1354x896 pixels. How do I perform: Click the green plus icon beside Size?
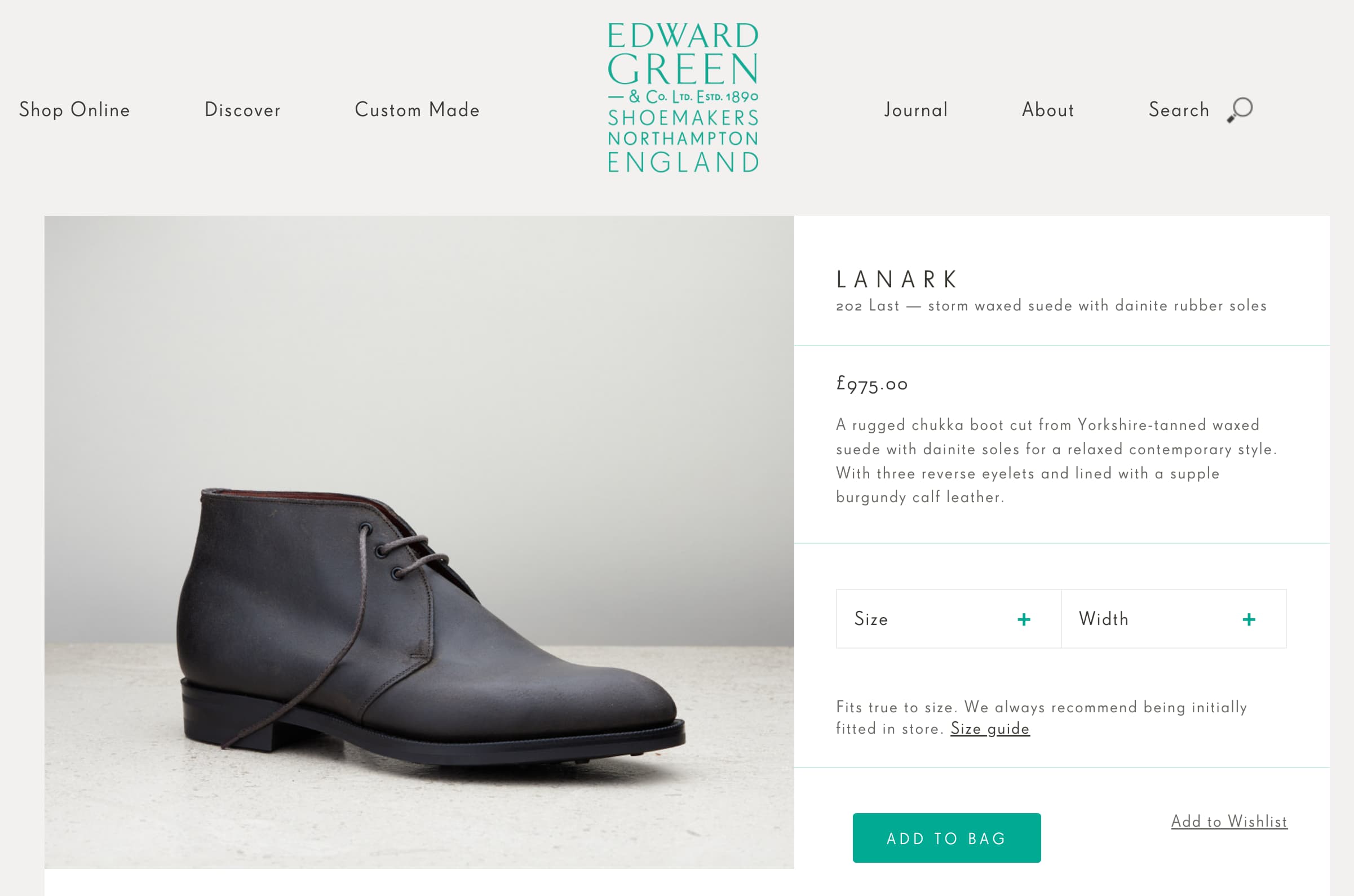click(x=1024, y=619)
